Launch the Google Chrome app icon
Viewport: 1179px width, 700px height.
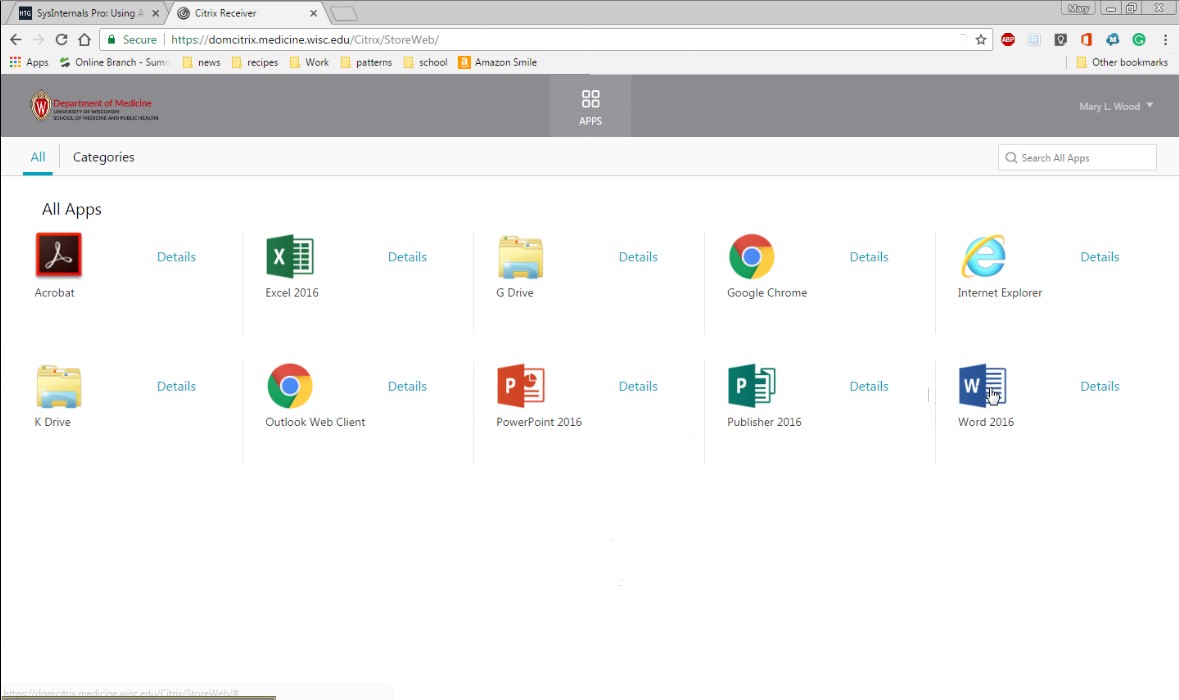[x=751, y=256]
